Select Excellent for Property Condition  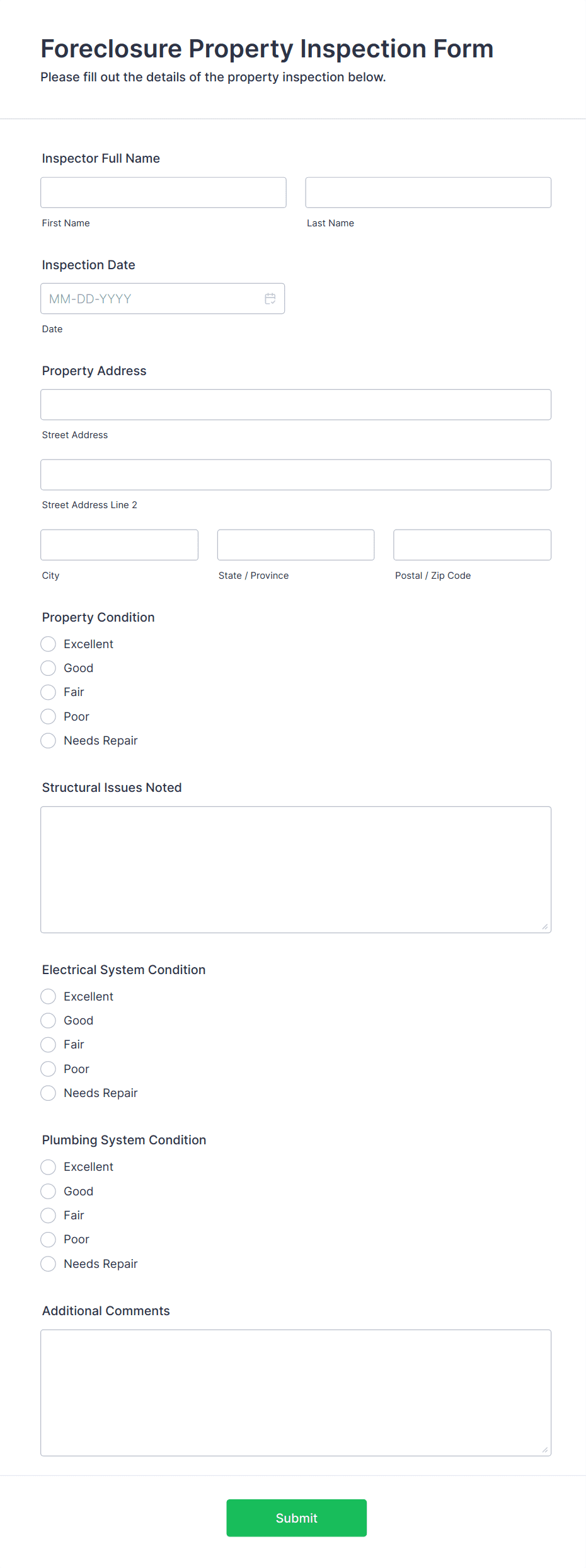(48, 644)
